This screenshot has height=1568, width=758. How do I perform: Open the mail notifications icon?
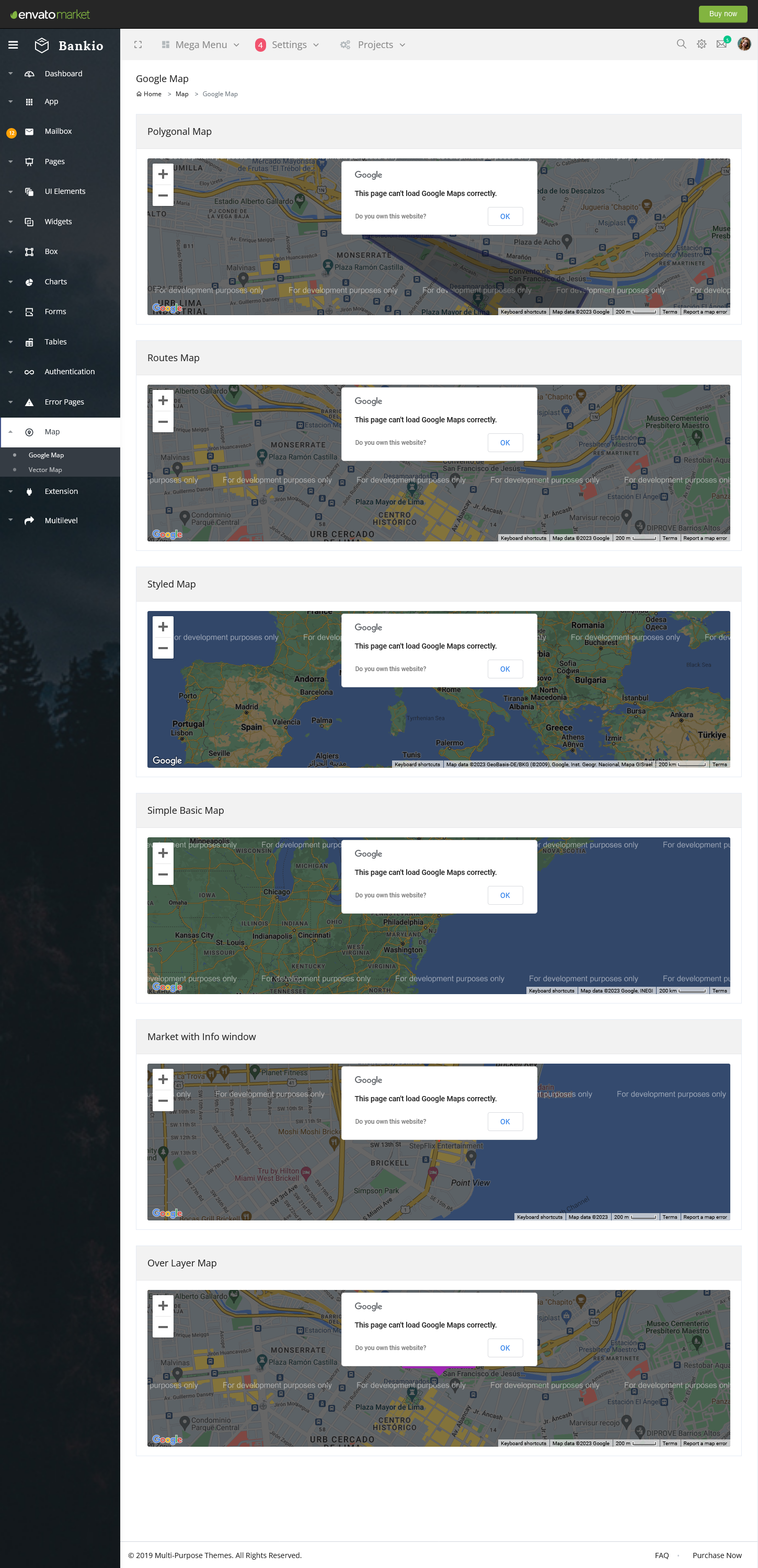pos(722,43)
